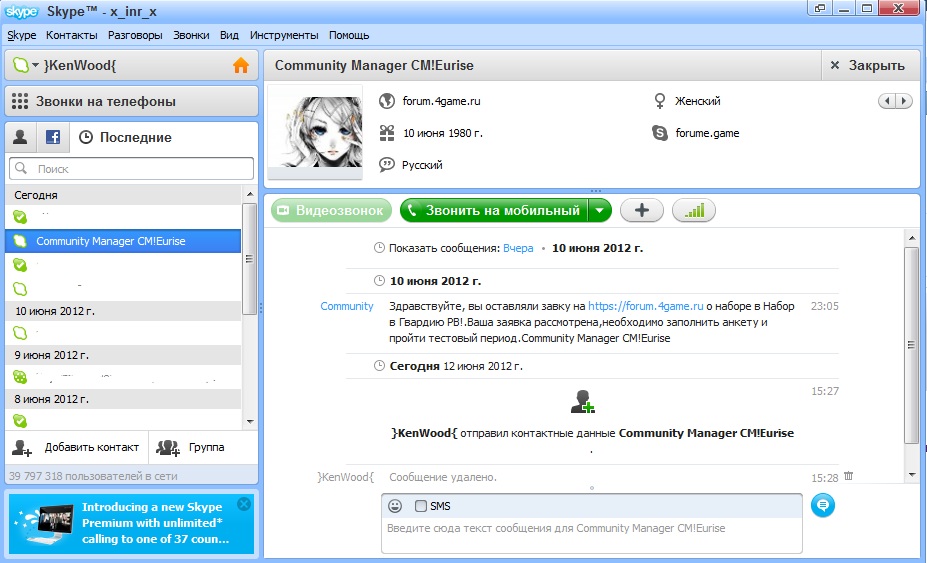Image resolution: width=927 pixels, height=563 pixels.
Task: Select Community Manager CM!Eurise conversation
Action: (x=123, y=241)
